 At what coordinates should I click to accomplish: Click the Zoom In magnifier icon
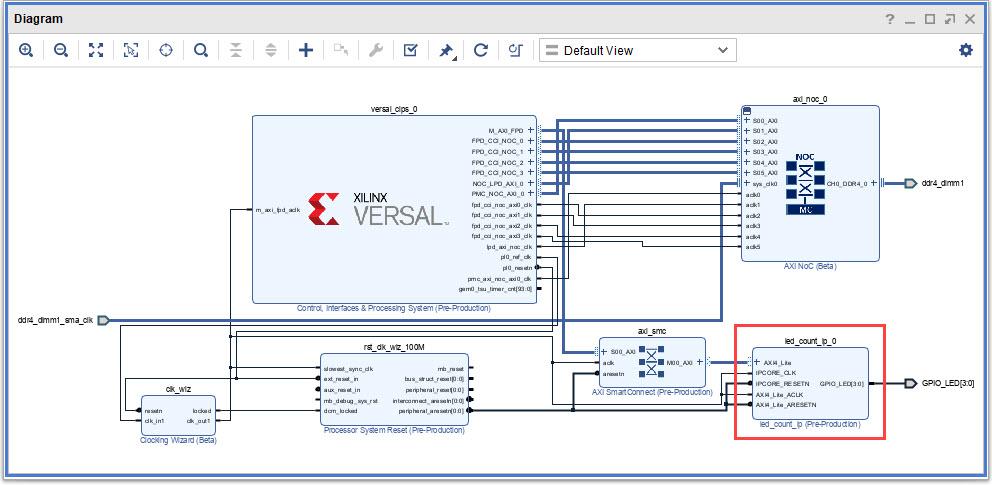click(26, 50)
